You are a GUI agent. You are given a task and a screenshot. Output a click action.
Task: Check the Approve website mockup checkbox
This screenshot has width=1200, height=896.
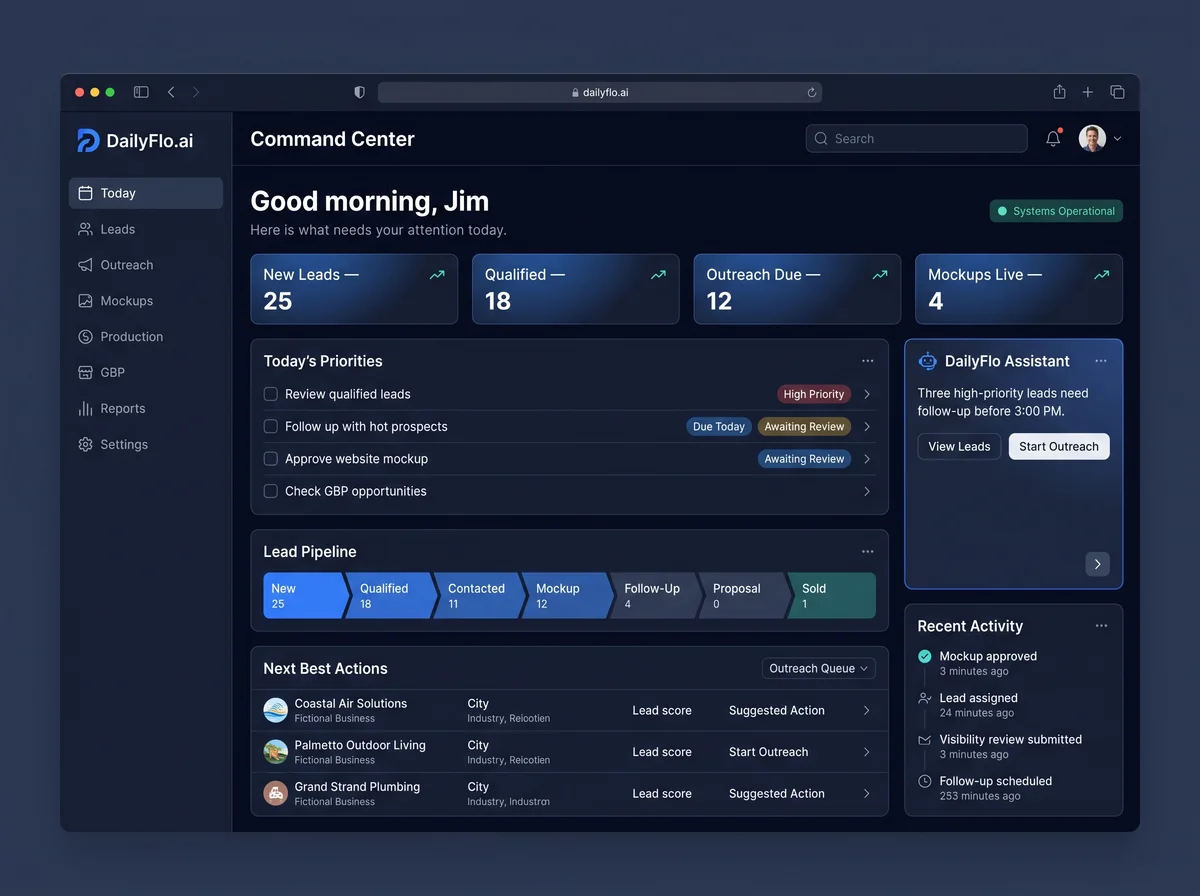tap(270, 459)
